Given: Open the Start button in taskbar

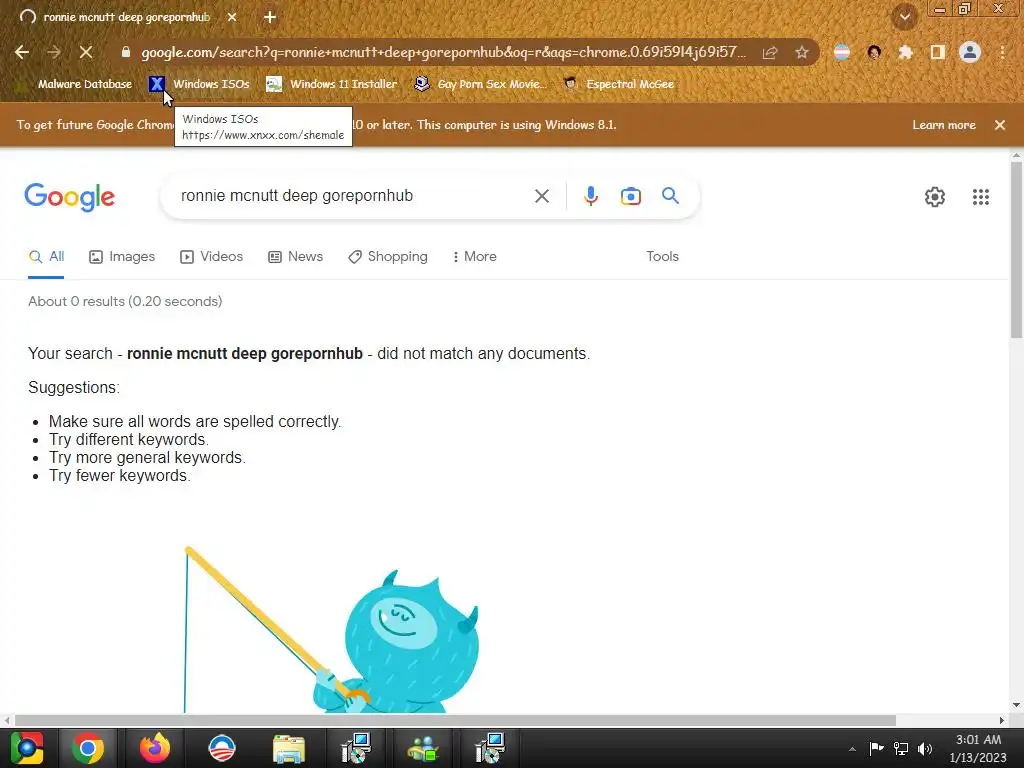Looking at the screenshot, I should pyautogui.click(x=27, y=748).
